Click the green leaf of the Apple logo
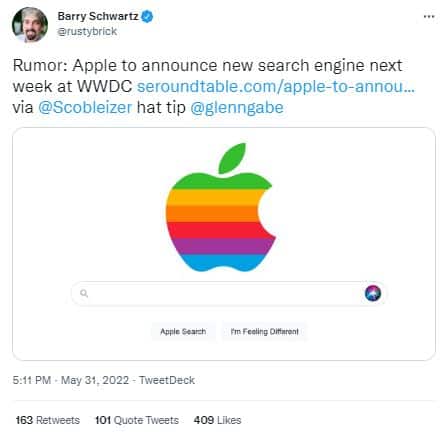Screen dimensions: 447x439 (232, 158)
